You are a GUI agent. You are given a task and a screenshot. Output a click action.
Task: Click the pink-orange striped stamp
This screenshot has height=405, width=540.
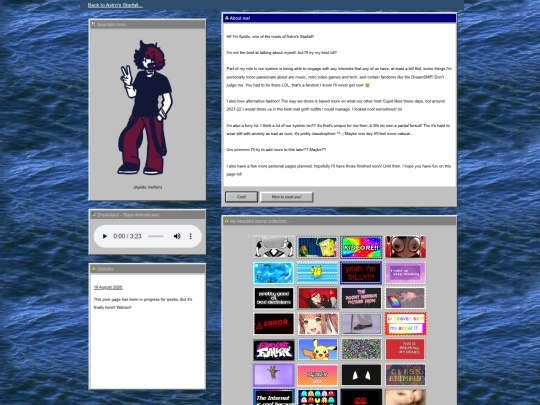[x=318, y=375]
